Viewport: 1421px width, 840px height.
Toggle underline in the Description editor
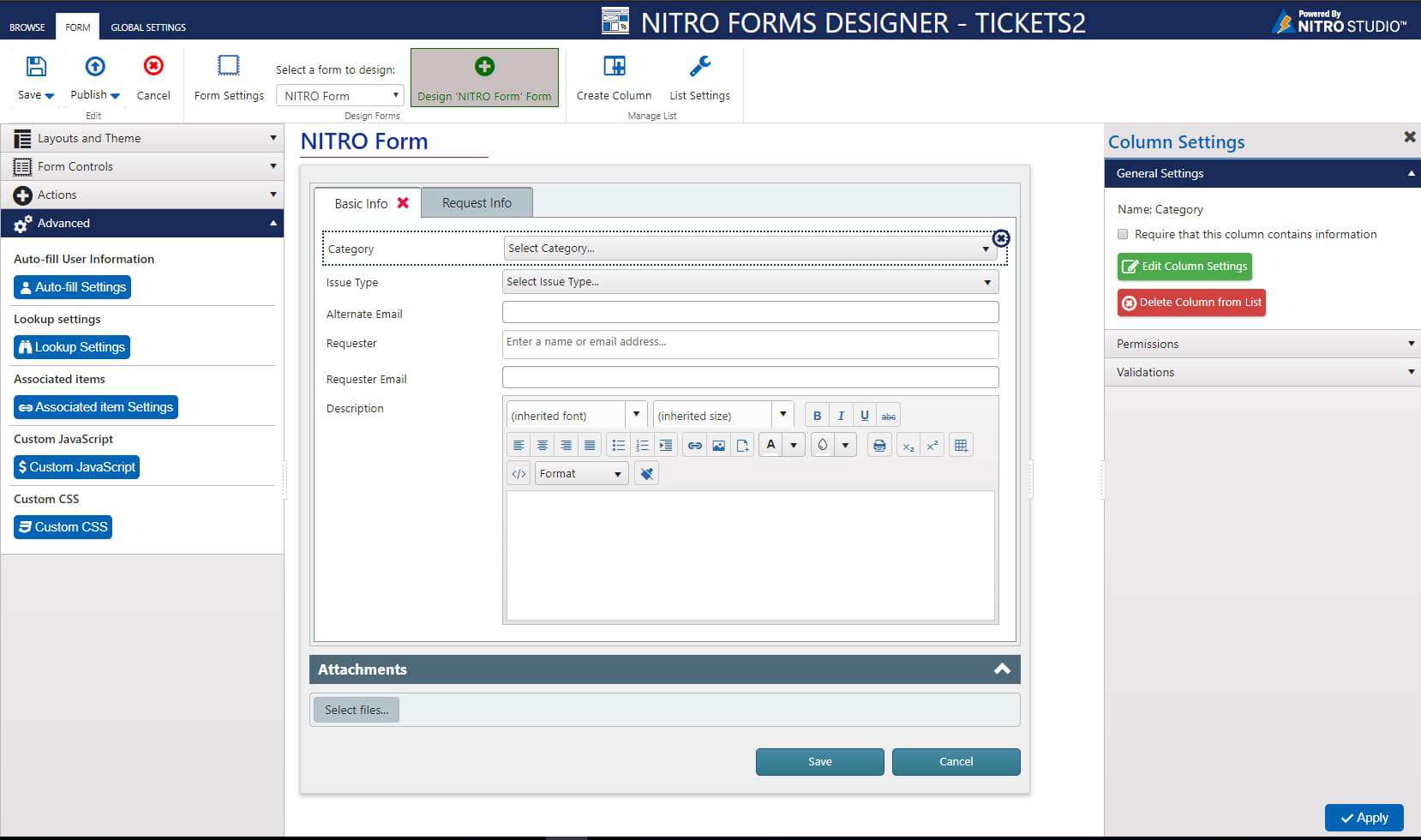point(865,416)
